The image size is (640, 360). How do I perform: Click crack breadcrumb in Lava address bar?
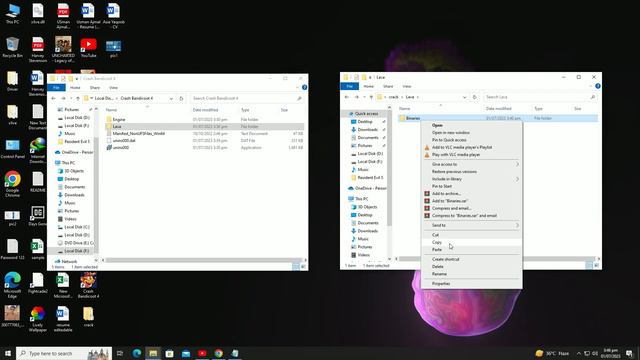(393, 97)
